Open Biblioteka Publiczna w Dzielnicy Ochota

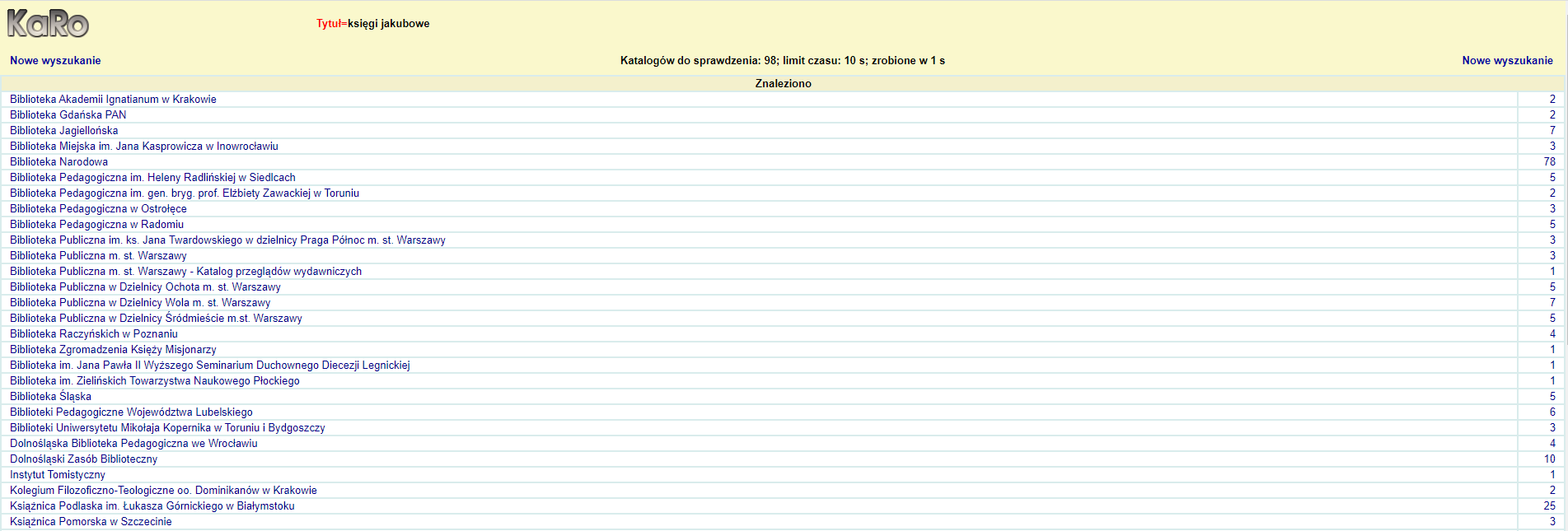tap(145, 286)
